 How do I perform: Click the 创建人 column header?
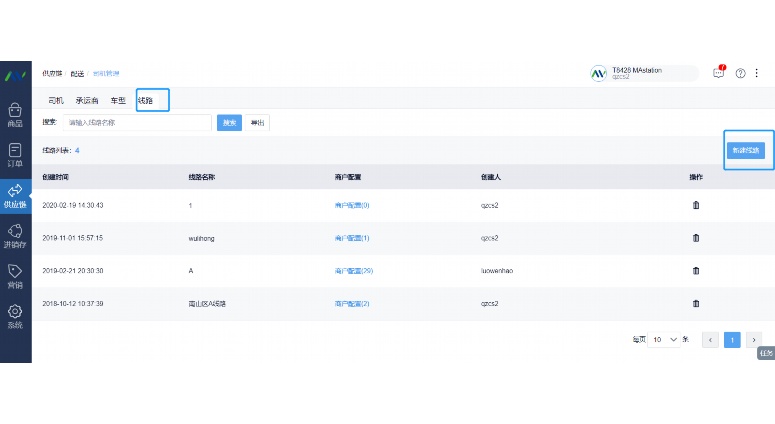(491, 177)
